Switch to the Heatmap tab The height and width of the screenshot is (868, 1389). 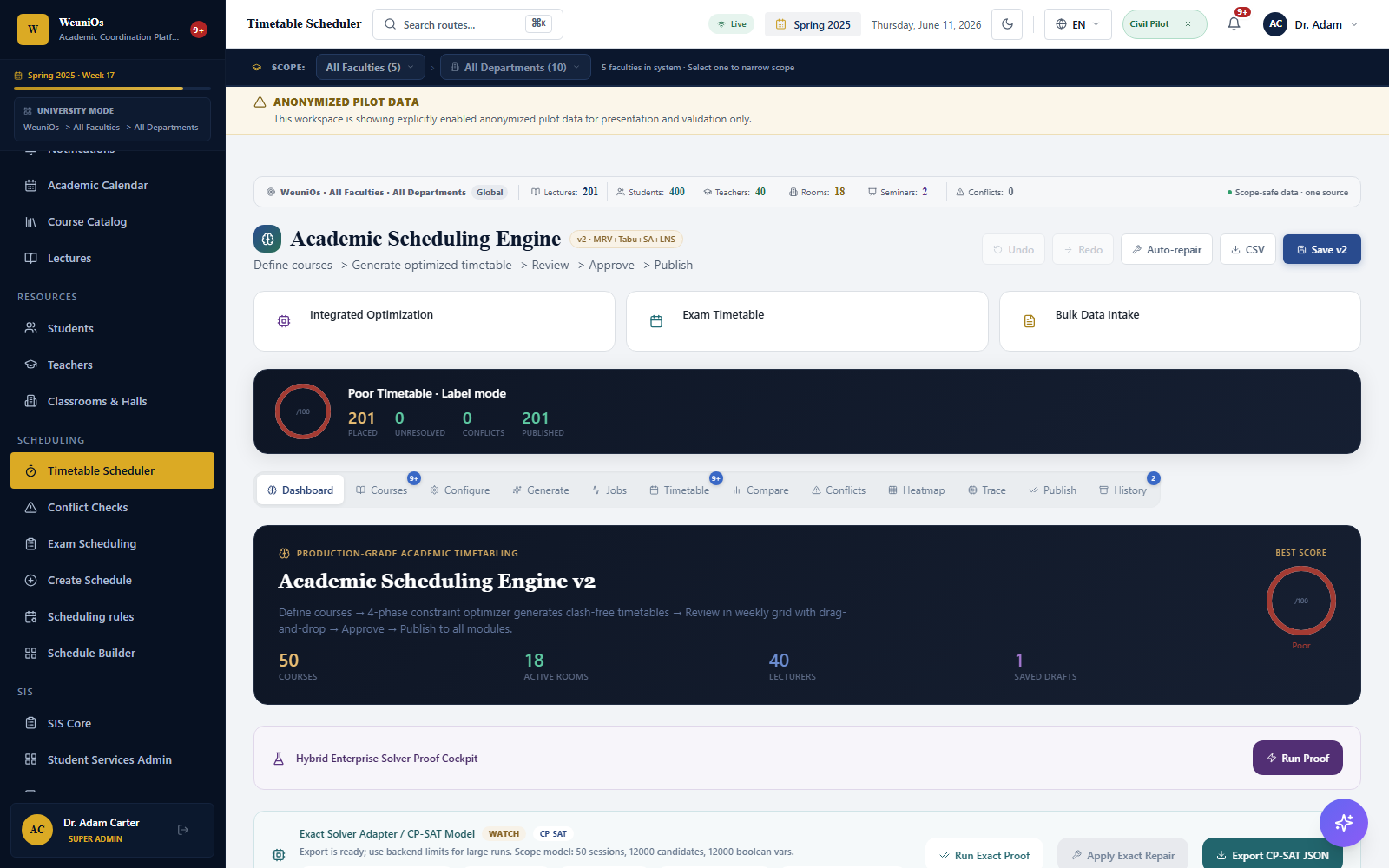[x=917, y=490]
